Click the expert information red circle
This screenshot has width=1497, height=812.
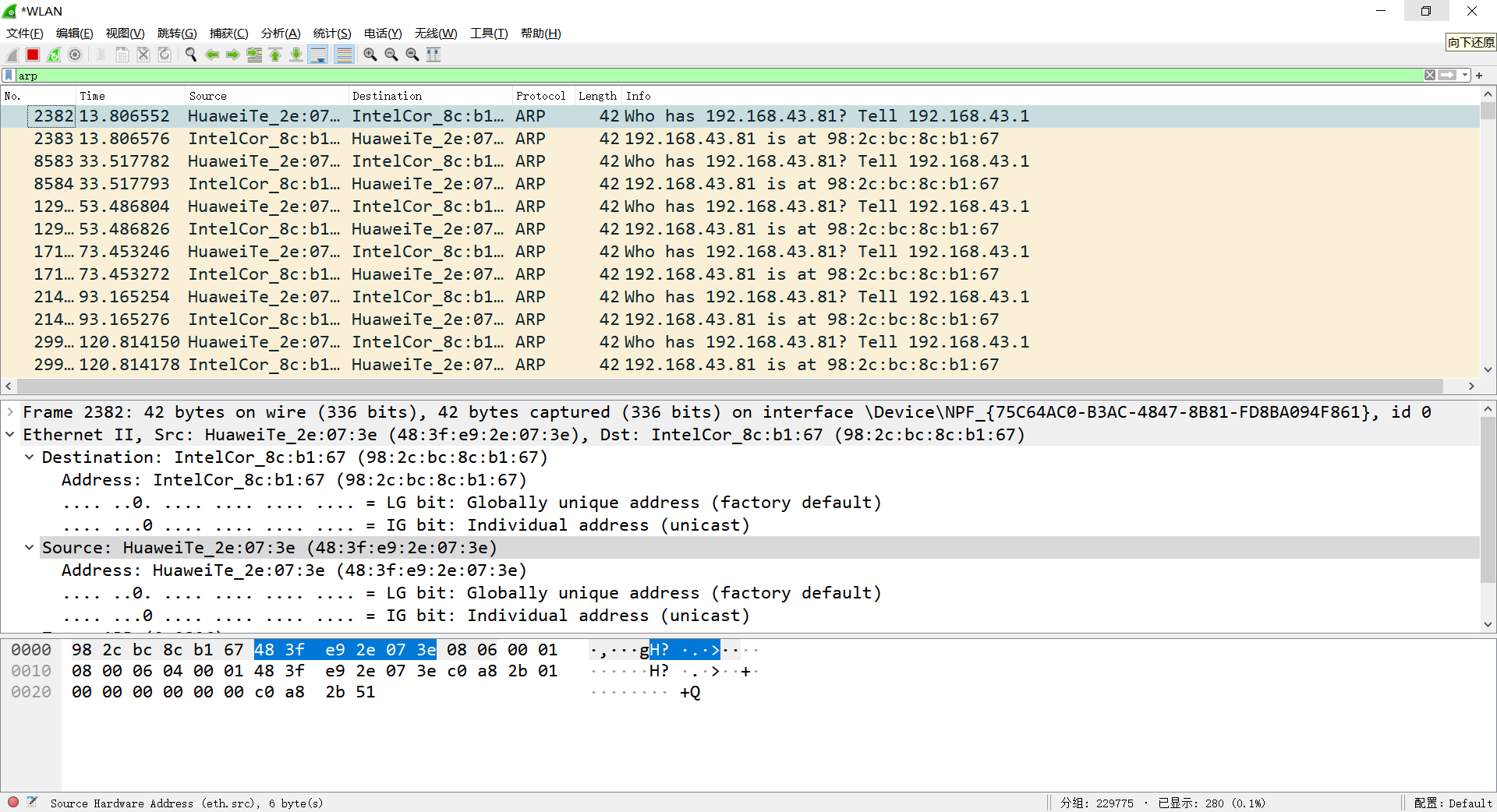(13, 802)
